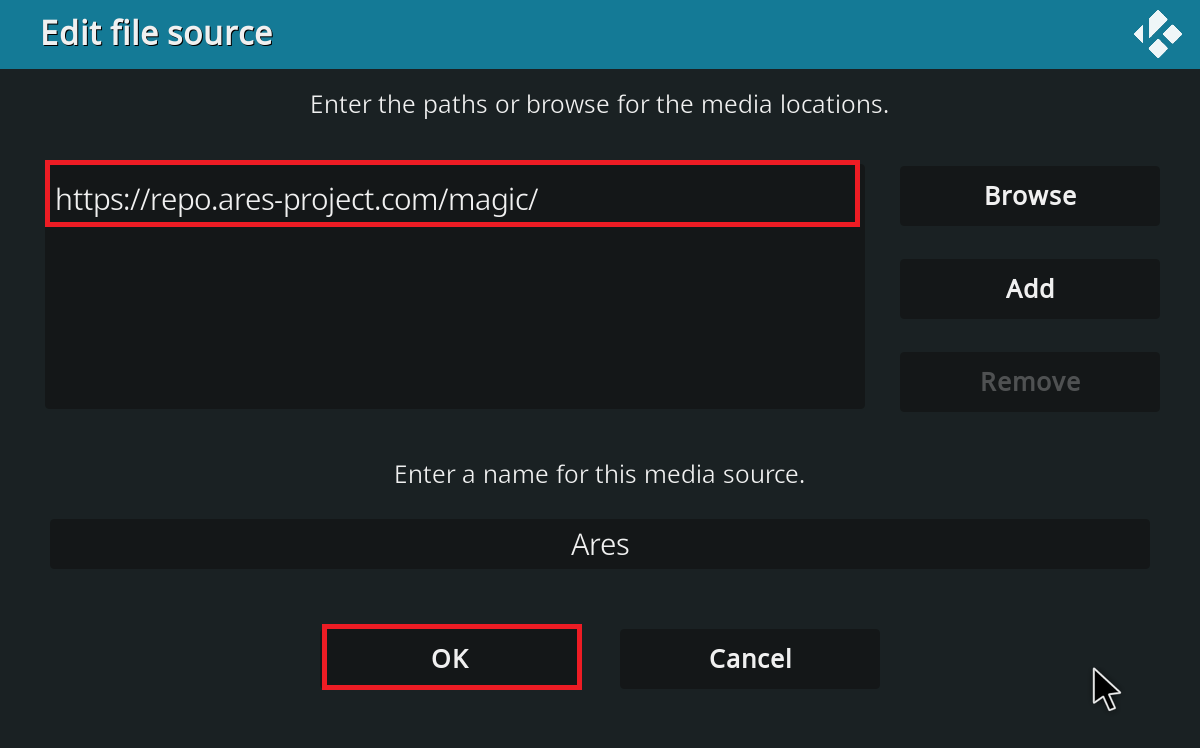Confirm the file source with OK
Viewport: 1200px width, 748px height.
451,657
